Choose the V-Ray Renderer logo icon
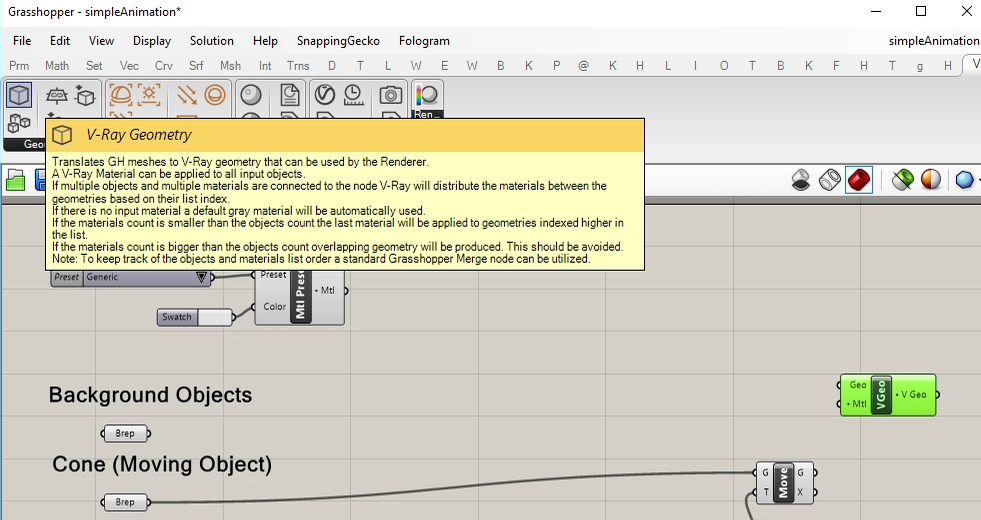981x520 pixels. click(x=325, y=95)
